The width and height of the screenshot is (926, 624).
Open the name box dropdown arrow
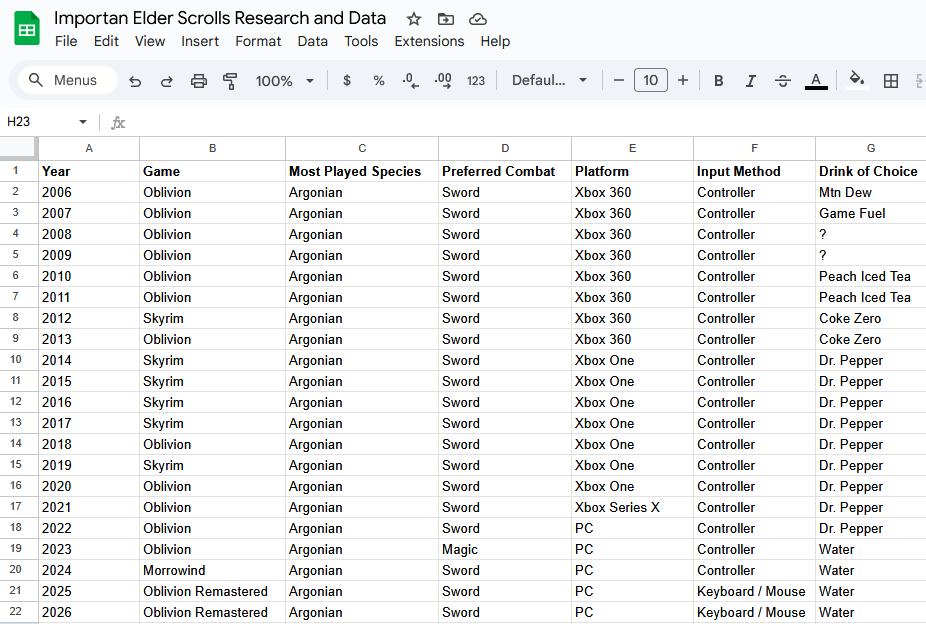click(x=83, y=122)
